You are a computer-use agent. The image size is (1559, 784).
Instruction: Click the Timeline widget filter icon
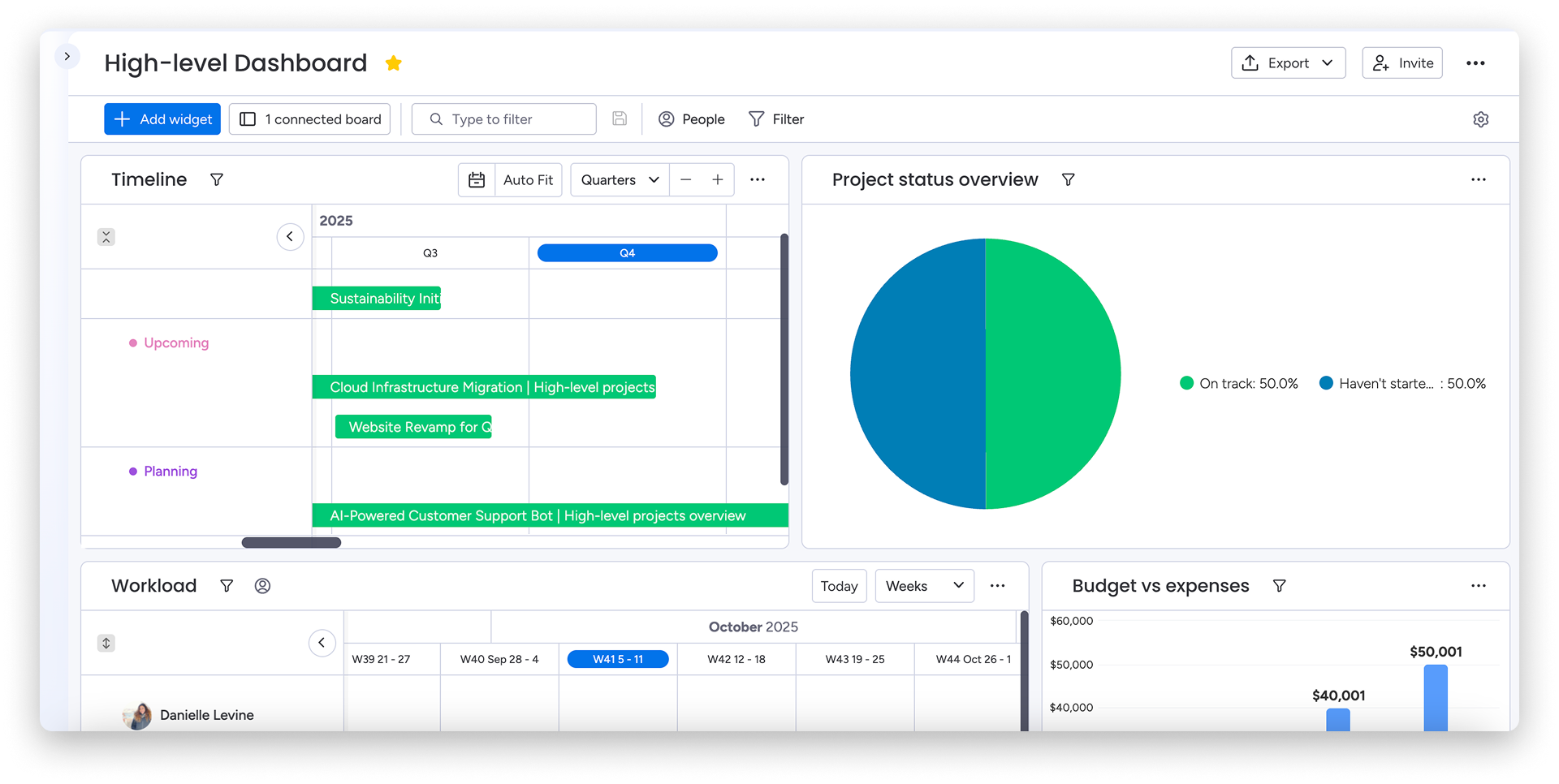click(x=217, y=179)
